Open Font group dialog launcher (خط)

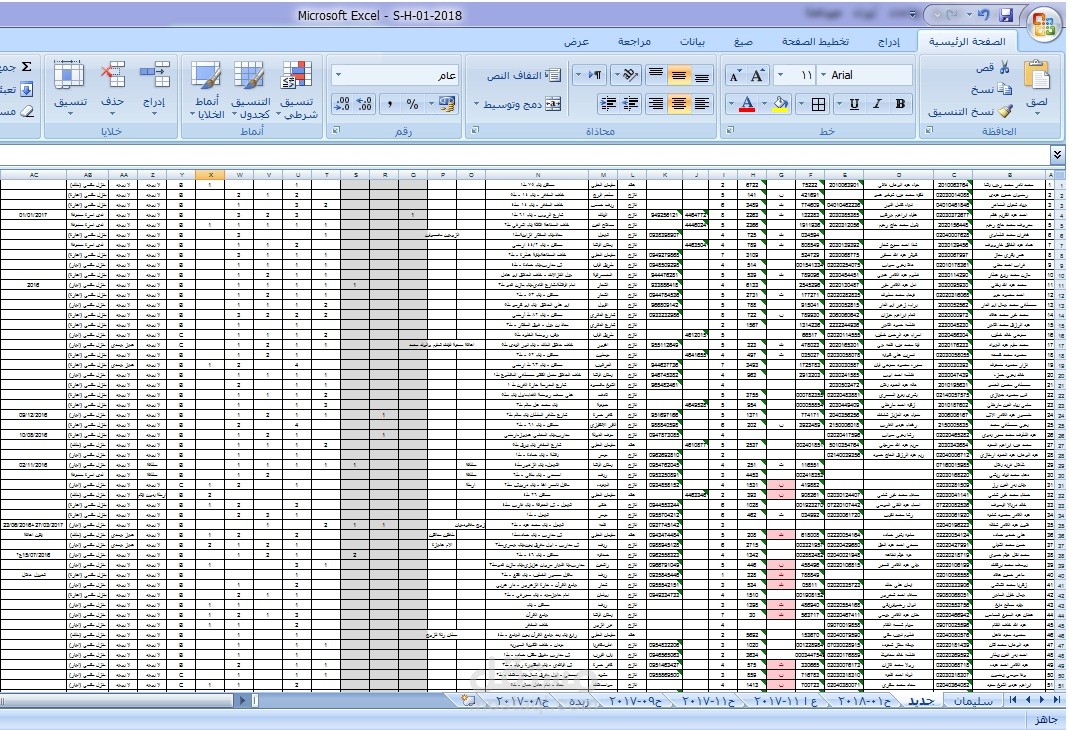pyautogui.click(x=729, y=130)
